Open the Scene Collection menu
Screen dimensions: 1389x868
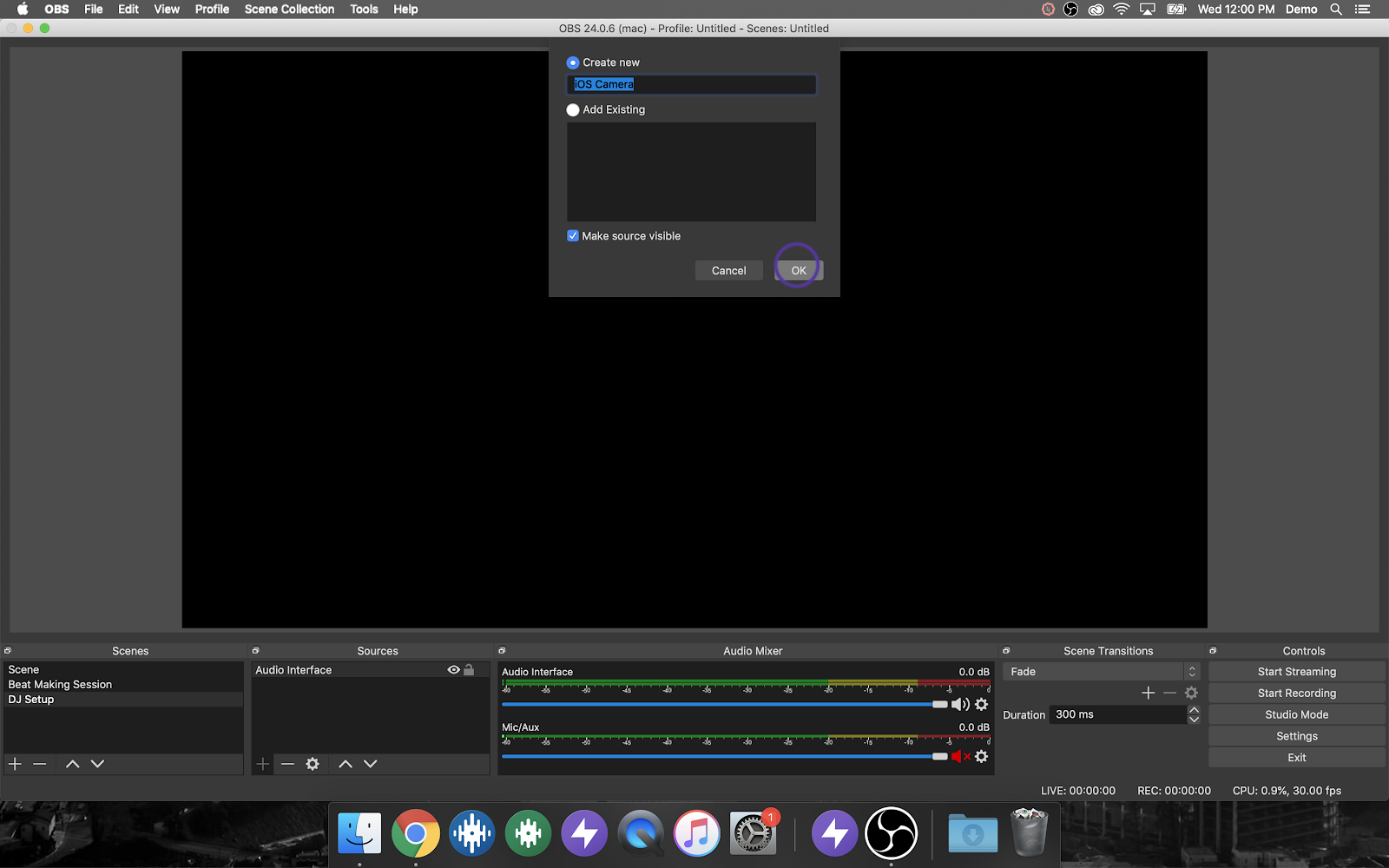(x=289, y=10)
